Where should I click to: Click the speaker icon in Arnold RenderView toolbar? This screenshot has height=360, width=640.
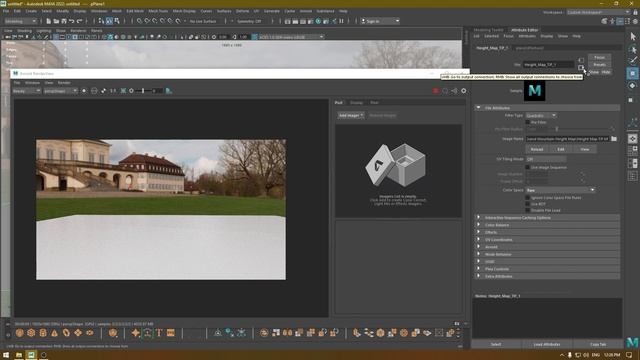(x=454, y=91)
